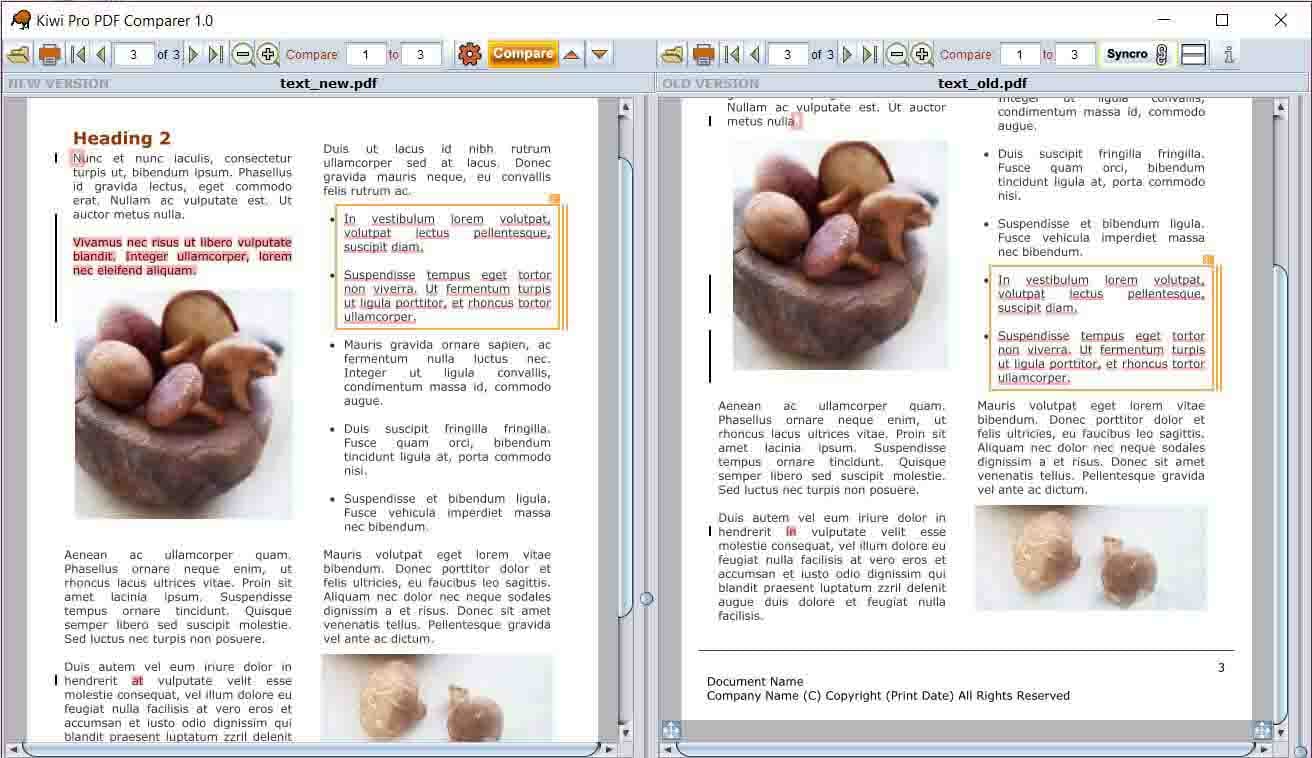Go to first page in new version pane
This screenshot has width=1312, height=758.
pos(78,54)
